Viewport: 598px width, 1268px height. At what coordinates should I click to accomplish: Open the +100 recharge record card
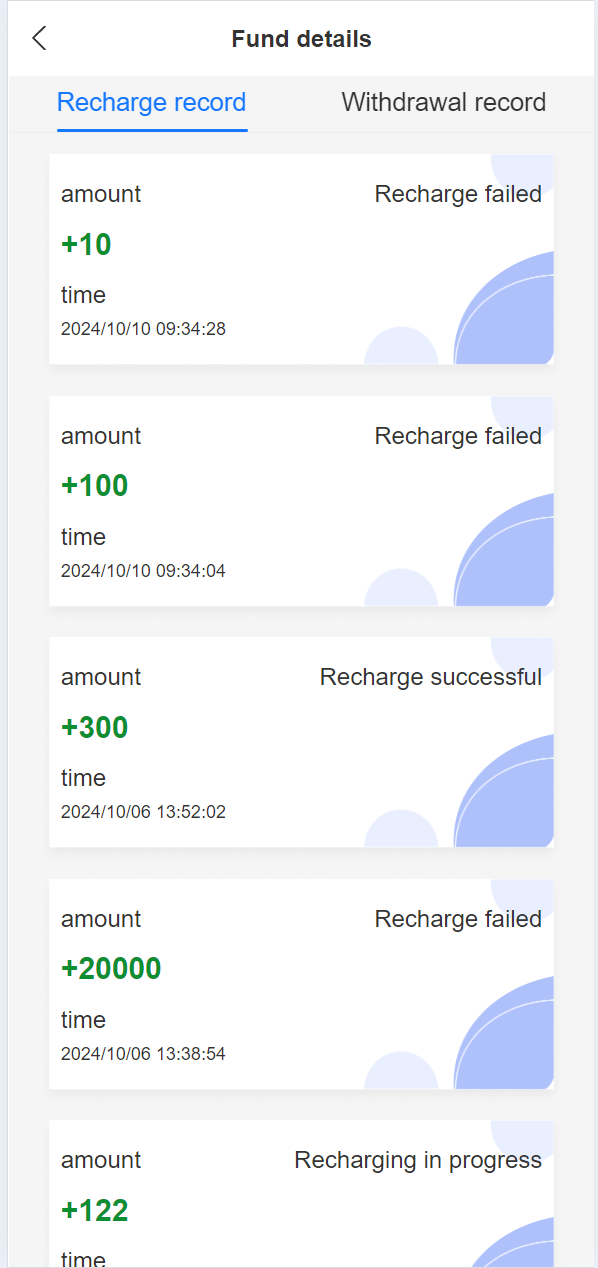301,501
